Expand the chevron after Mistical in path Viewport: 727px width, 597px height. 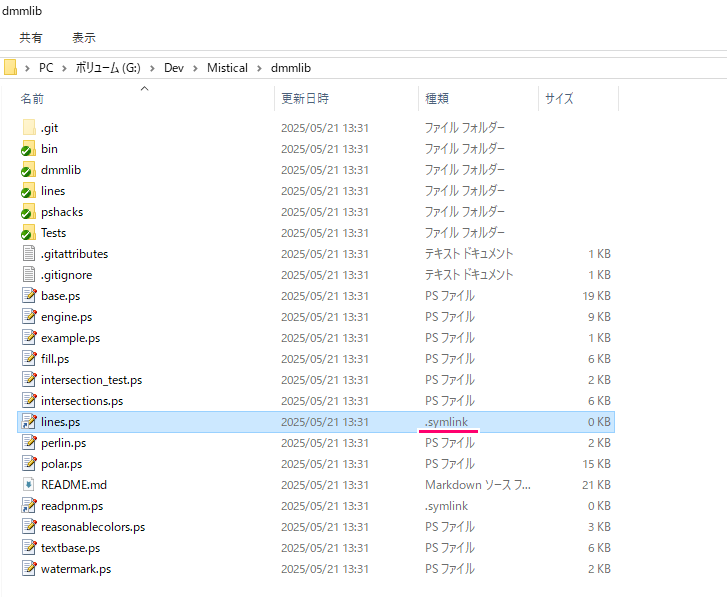click(259, 68)
